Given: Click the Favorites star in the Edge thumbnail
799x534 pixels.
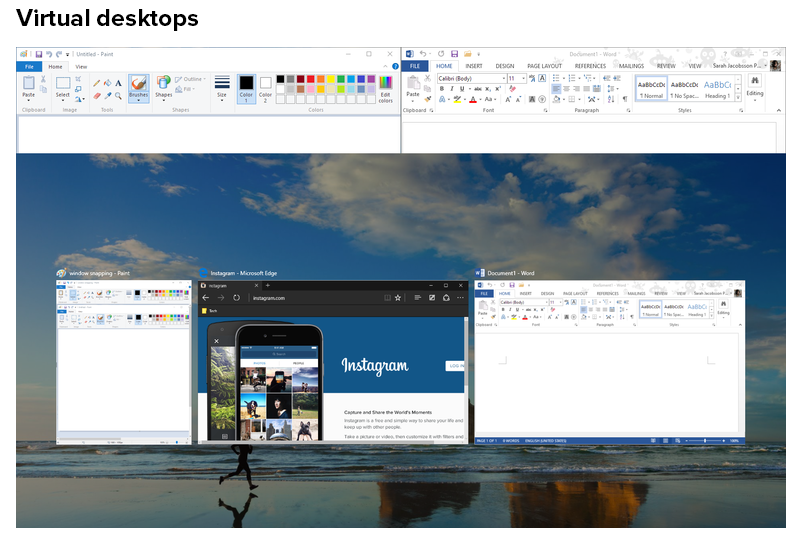Looking at the screenshot, I should coord(397,298).
